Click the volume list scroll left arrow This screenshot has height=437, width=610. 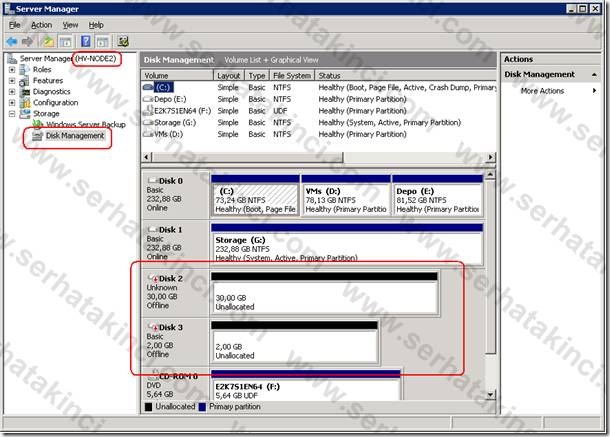click(x=147, y=157)
